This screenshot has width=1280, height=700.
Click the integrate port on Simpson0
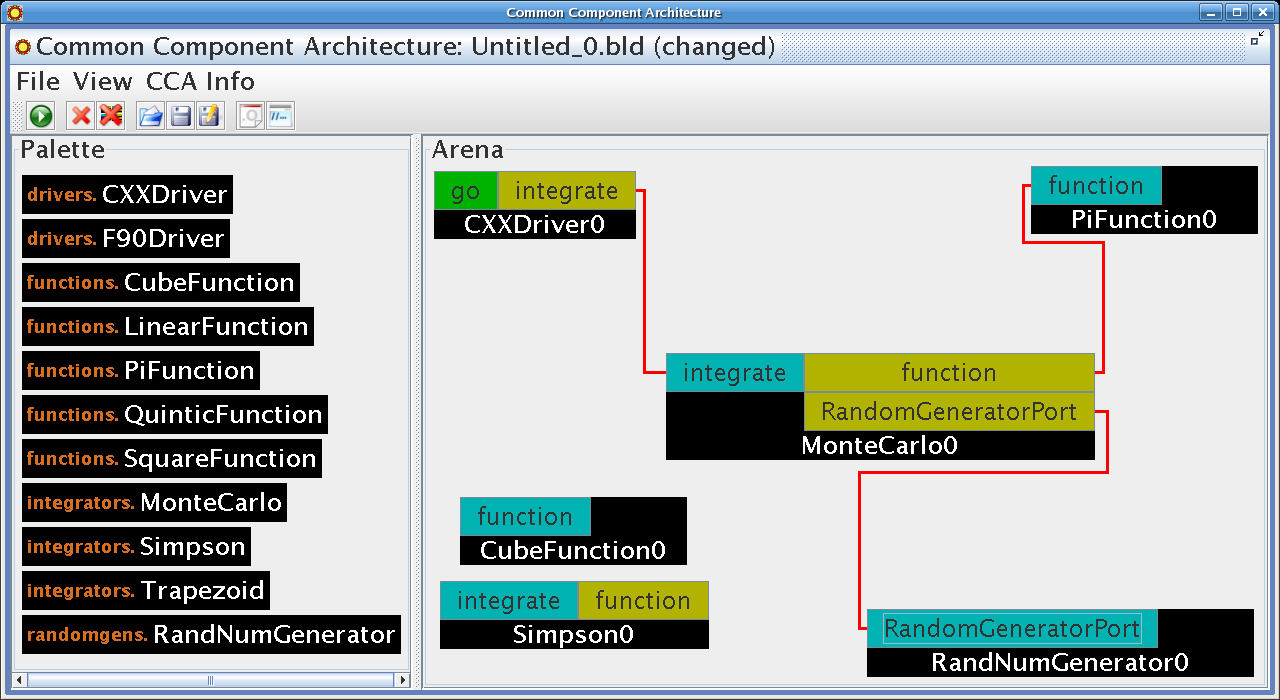tap(509, 601)
